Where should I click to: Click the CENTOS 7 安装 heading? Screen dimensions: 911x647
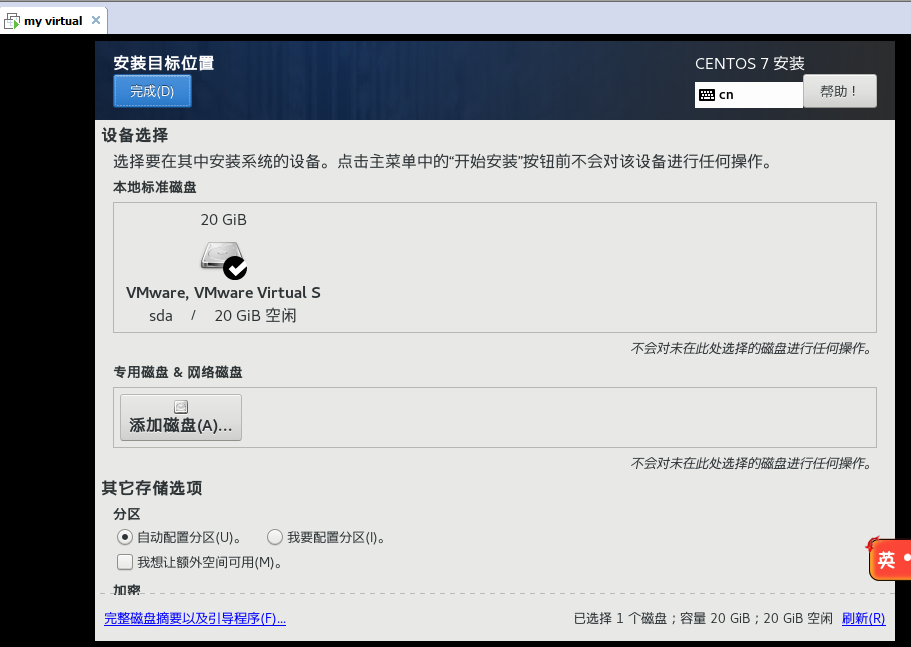pyautogui.click(x=749, y=63)
